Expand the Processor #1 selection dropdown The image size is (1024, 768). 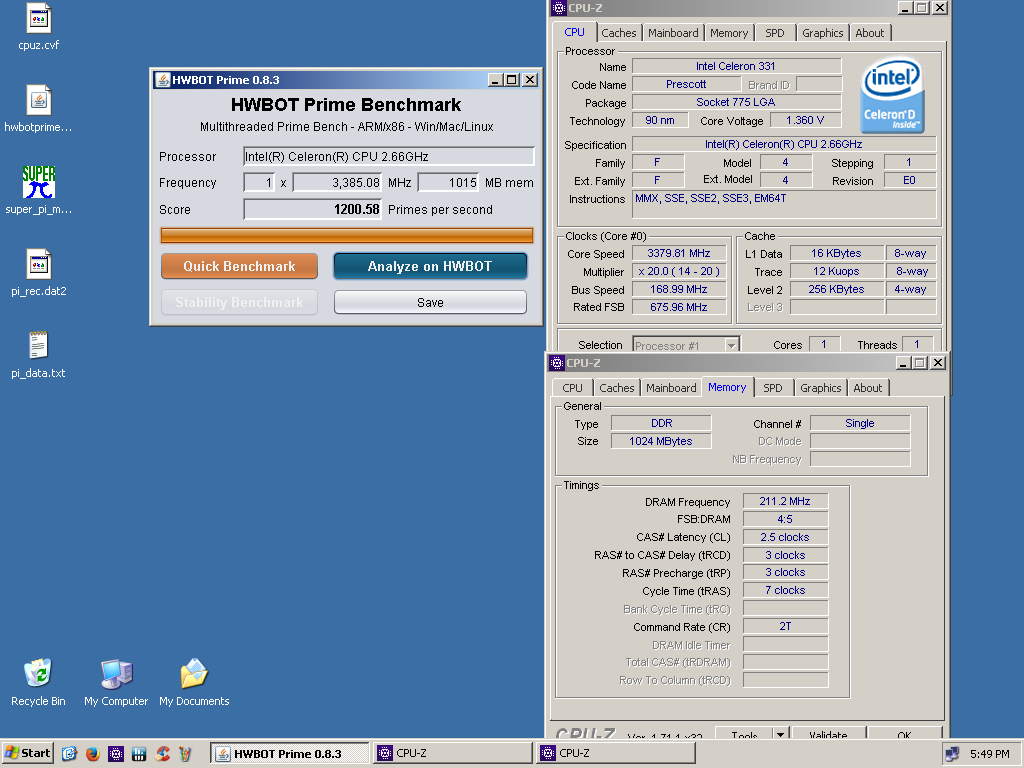[x=731, y=345]
